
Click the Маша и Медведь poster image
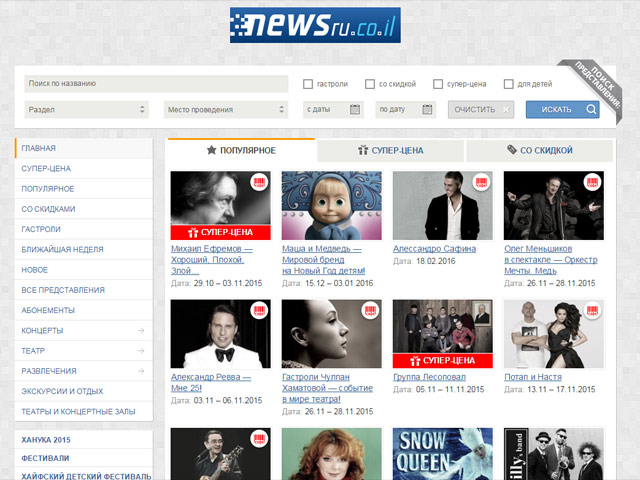331,205
